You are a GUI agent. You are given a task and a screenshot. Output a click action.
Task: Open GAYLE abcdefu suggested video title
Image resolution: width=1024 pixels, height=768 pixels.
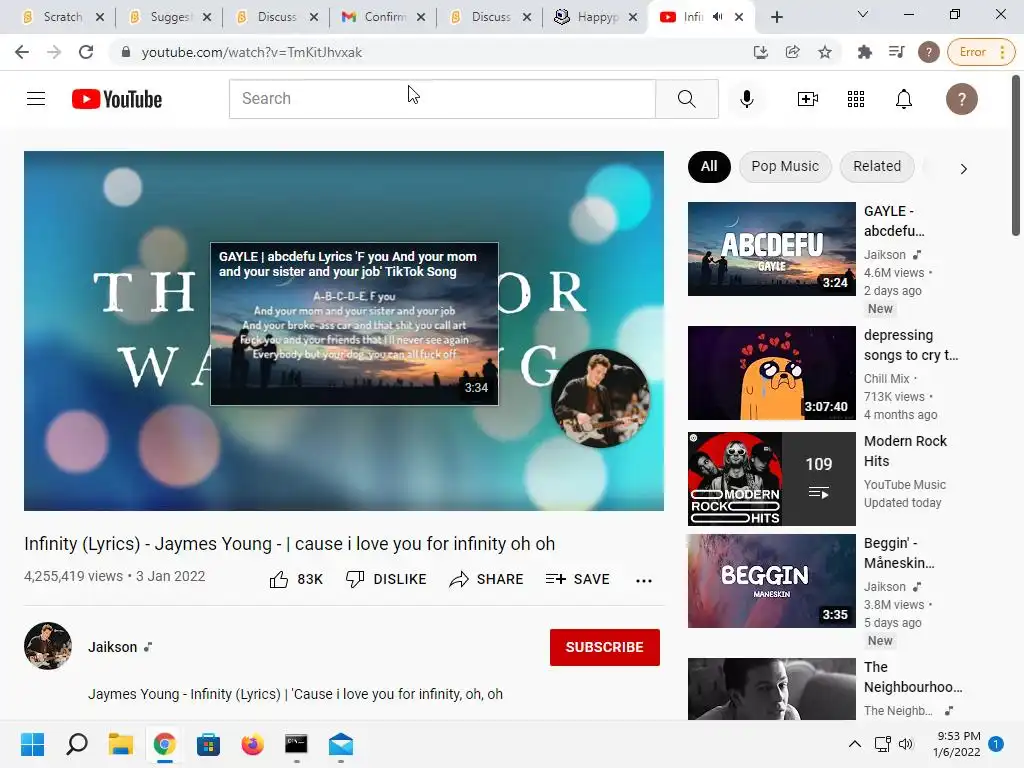point(894,221)
